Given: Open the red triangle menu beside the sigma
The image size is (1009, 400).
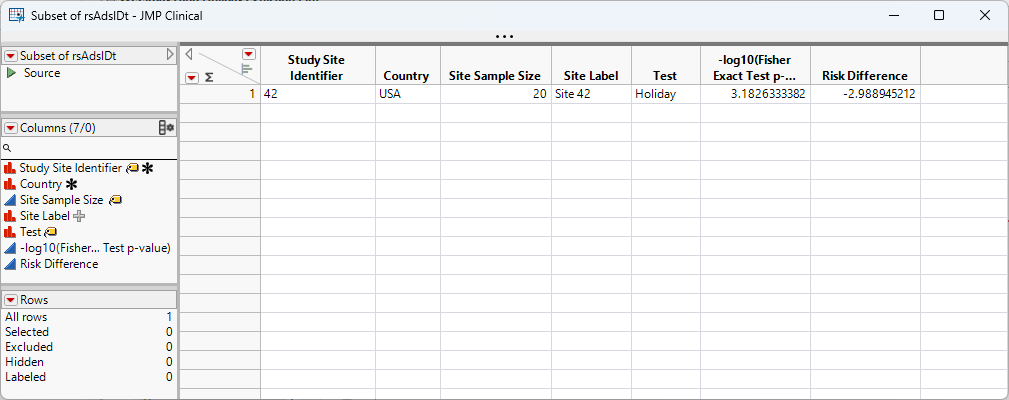Looking at the screenshot, I should click(x=192, y=78).
